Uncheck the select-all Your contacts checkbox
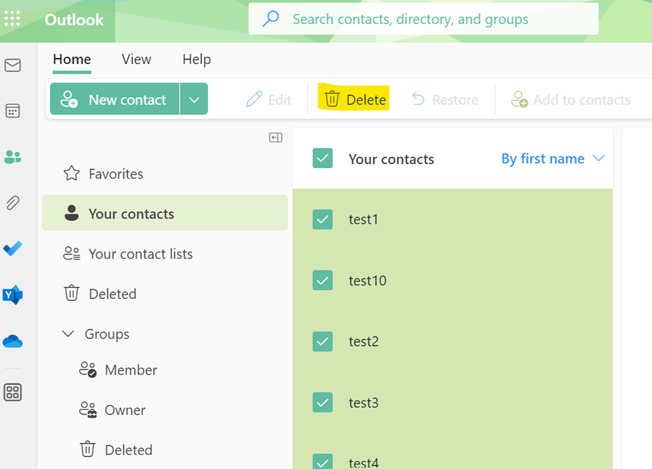652x469 pixels. tap(323, 158)
